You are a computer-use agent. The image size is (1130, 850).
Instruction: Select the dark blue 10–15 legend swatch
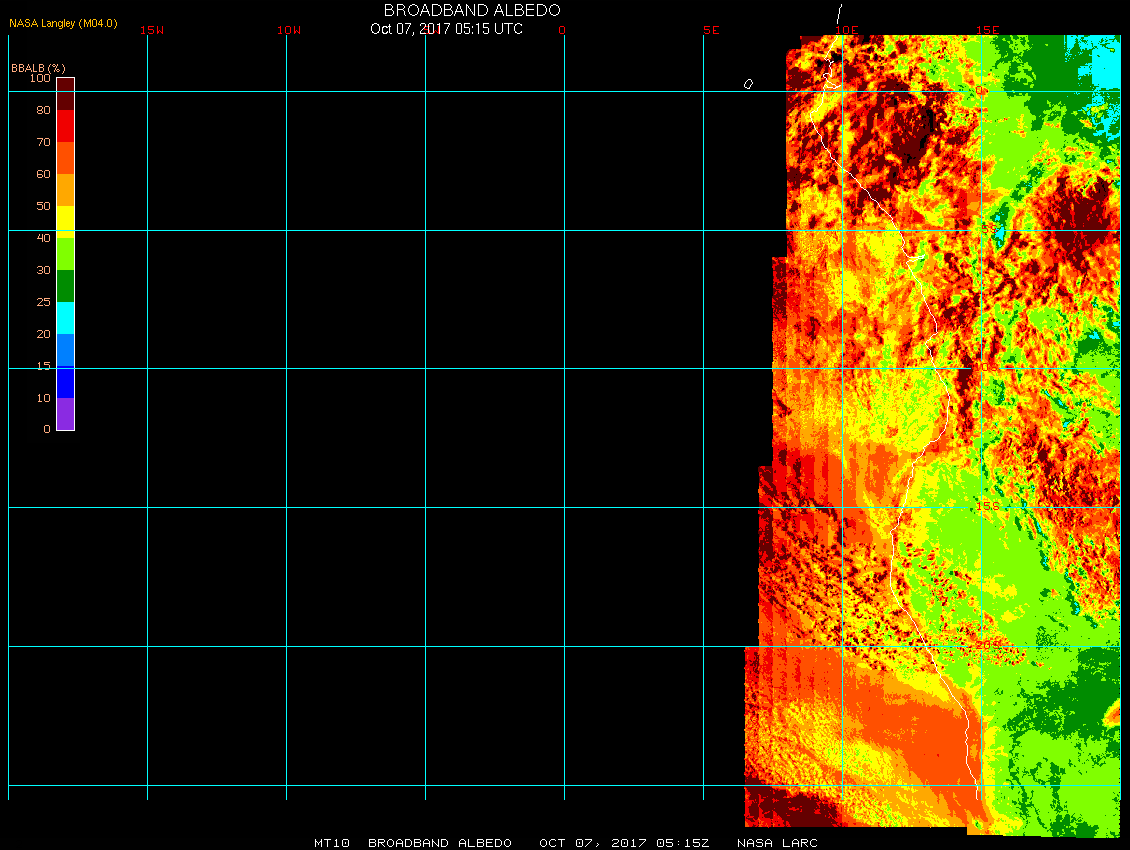tap(65, 382)
